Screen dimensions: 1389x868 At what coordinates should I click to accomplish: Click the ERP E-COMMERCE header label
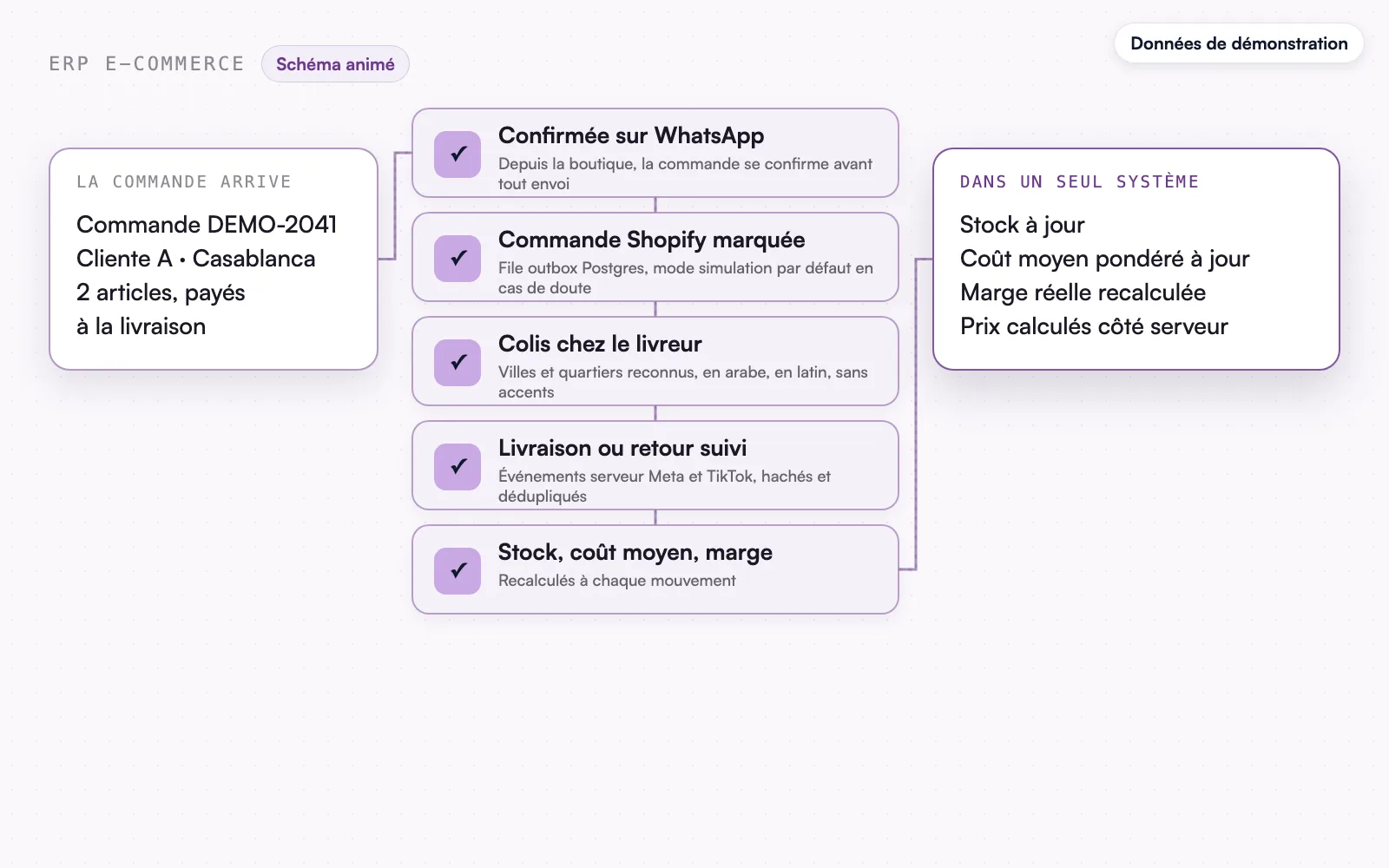(x=147, y=64)
